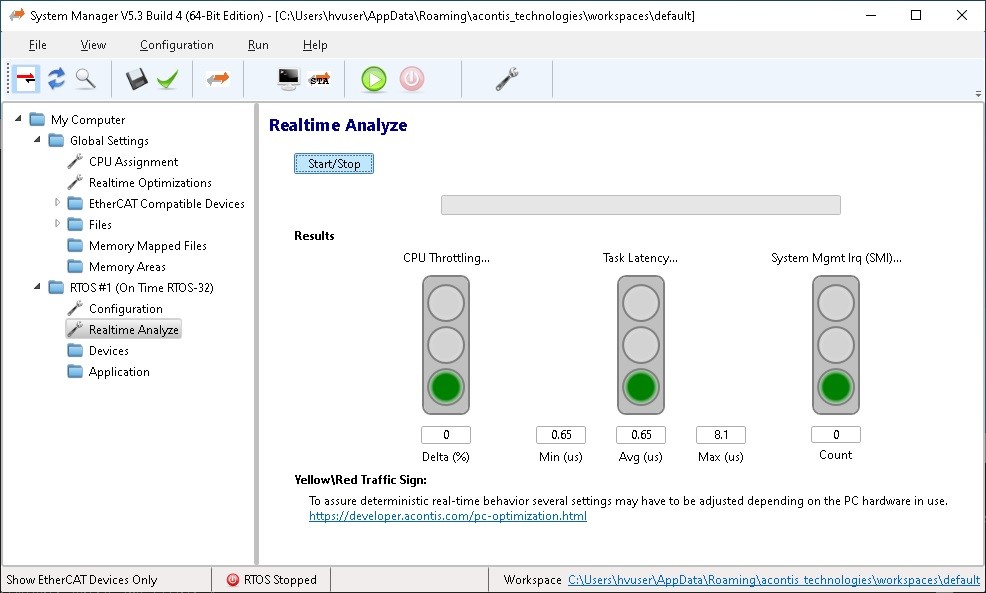Open the Configuration menu
The image size is (986, 593).
176,45
